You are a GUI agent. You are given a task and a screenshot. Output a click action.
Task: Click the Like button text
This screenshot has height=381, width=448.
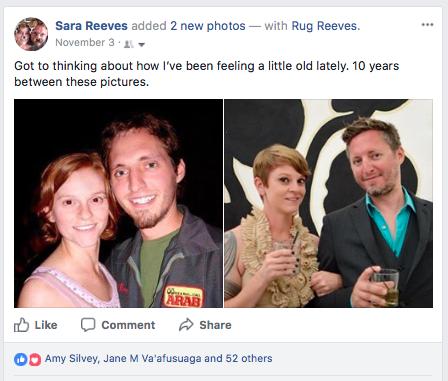(46, 325)
